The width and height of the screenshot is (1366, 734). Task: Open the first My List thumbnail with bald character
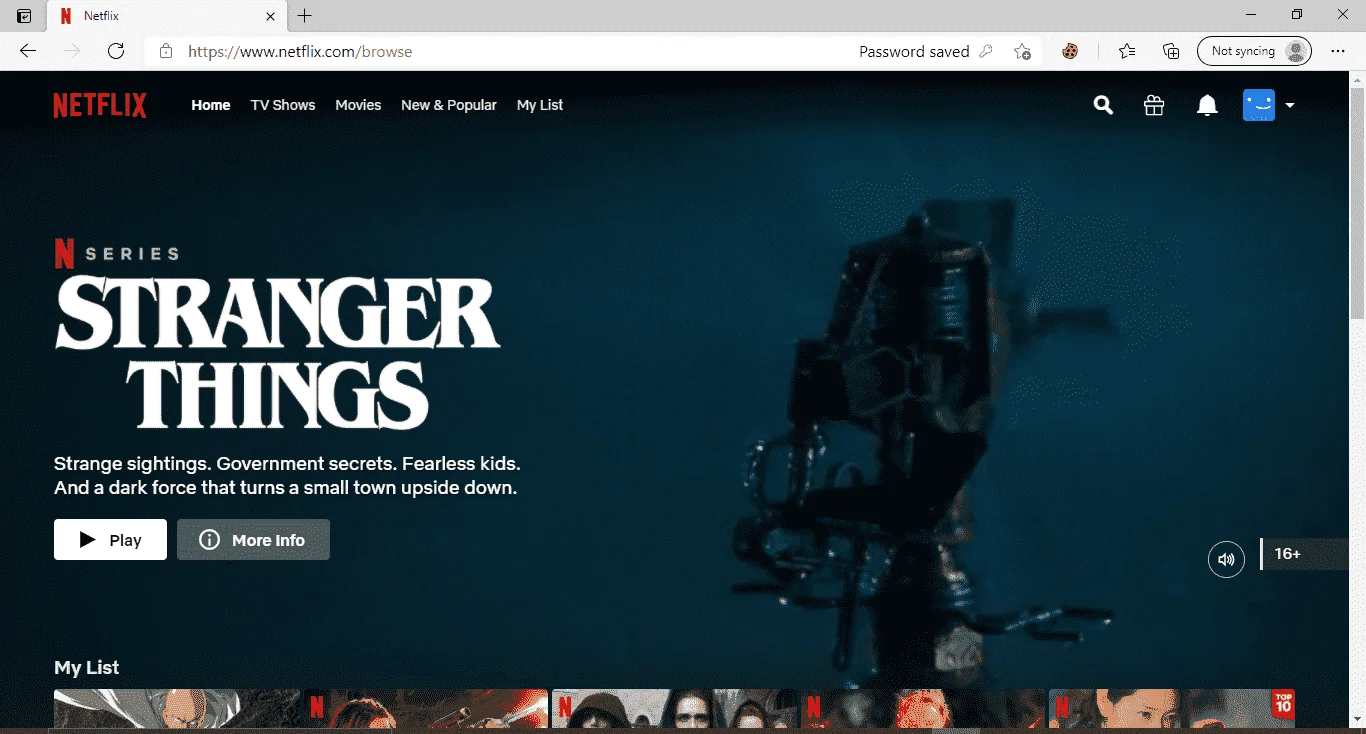[x=177, y=708]
